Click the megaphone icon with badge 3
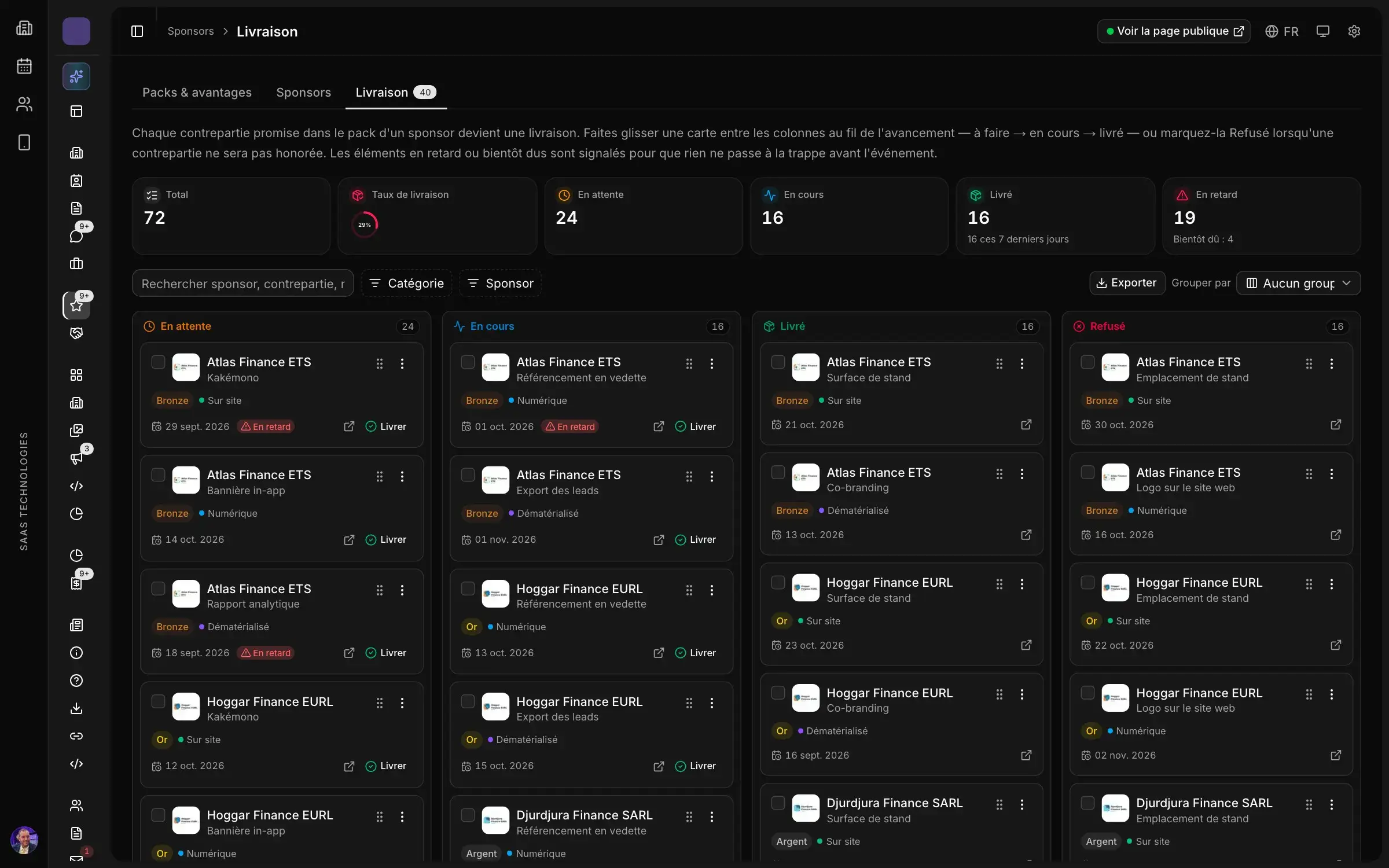 click(76, 458)
